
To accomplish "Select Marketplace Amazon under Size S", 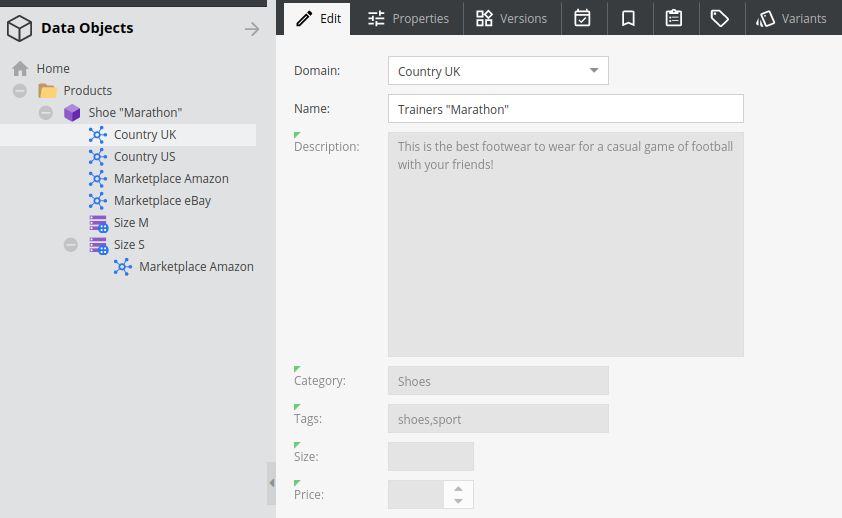I will tap(197, 267).
